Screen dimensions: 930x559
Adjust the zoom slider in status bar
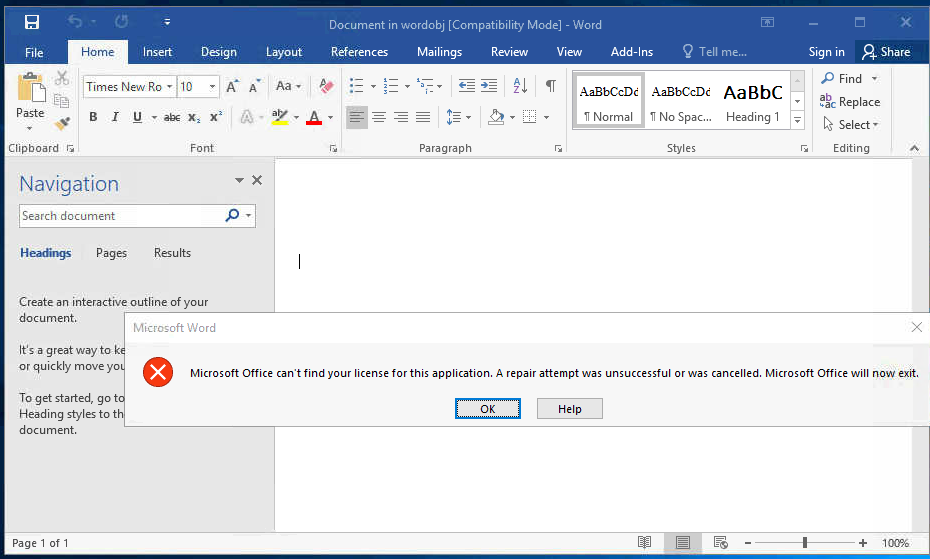click(x=804, y=543)
